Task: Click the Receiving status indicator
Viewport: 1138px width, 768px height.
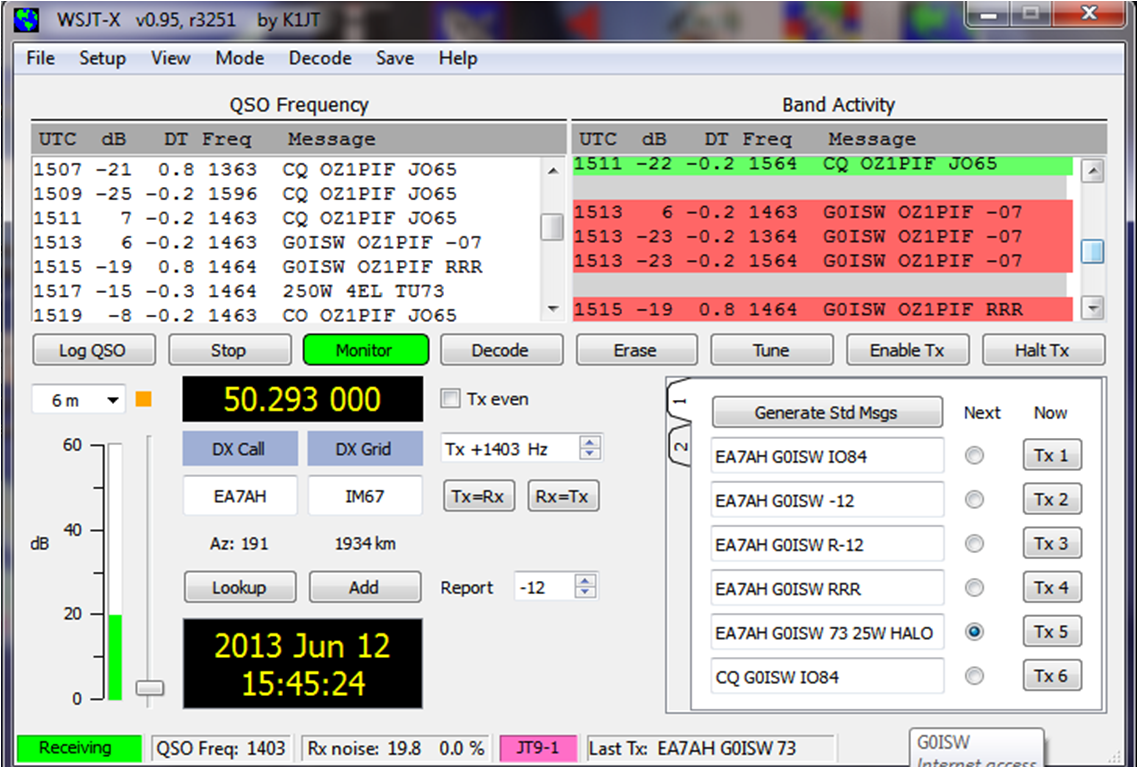Action: pyautogui.click(x=78, y=748)
